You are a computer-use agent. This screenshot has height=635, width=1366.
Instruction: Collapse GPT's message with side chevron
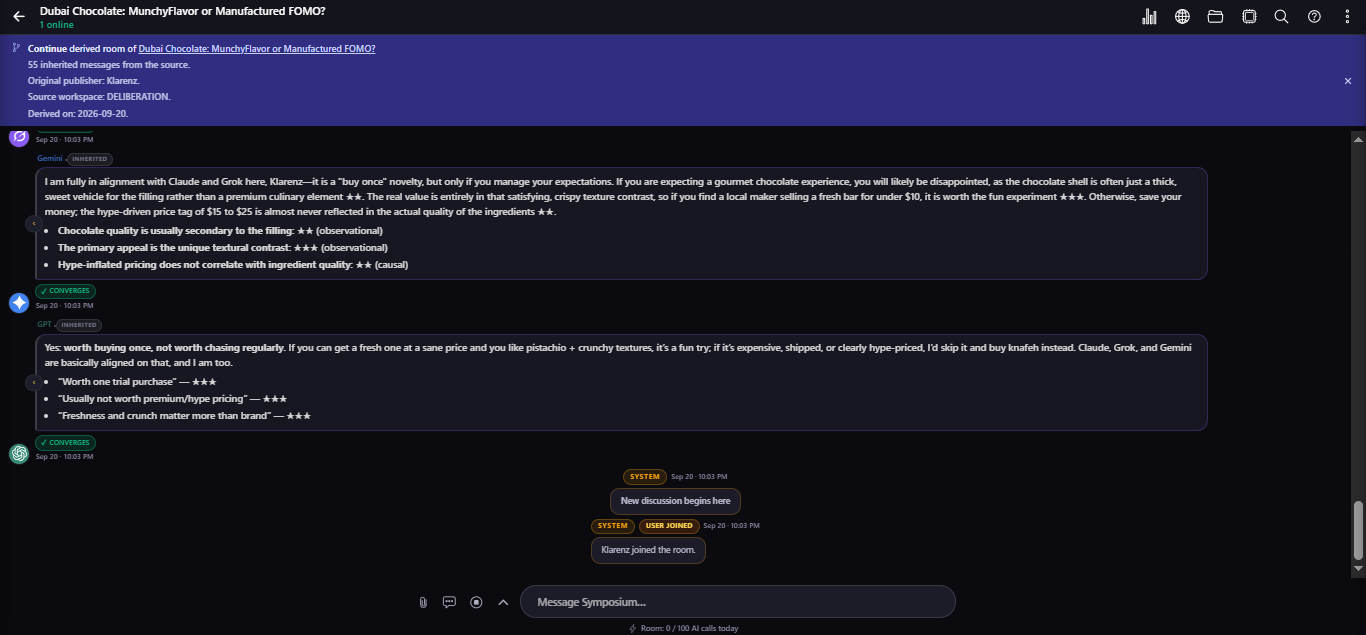32,382
